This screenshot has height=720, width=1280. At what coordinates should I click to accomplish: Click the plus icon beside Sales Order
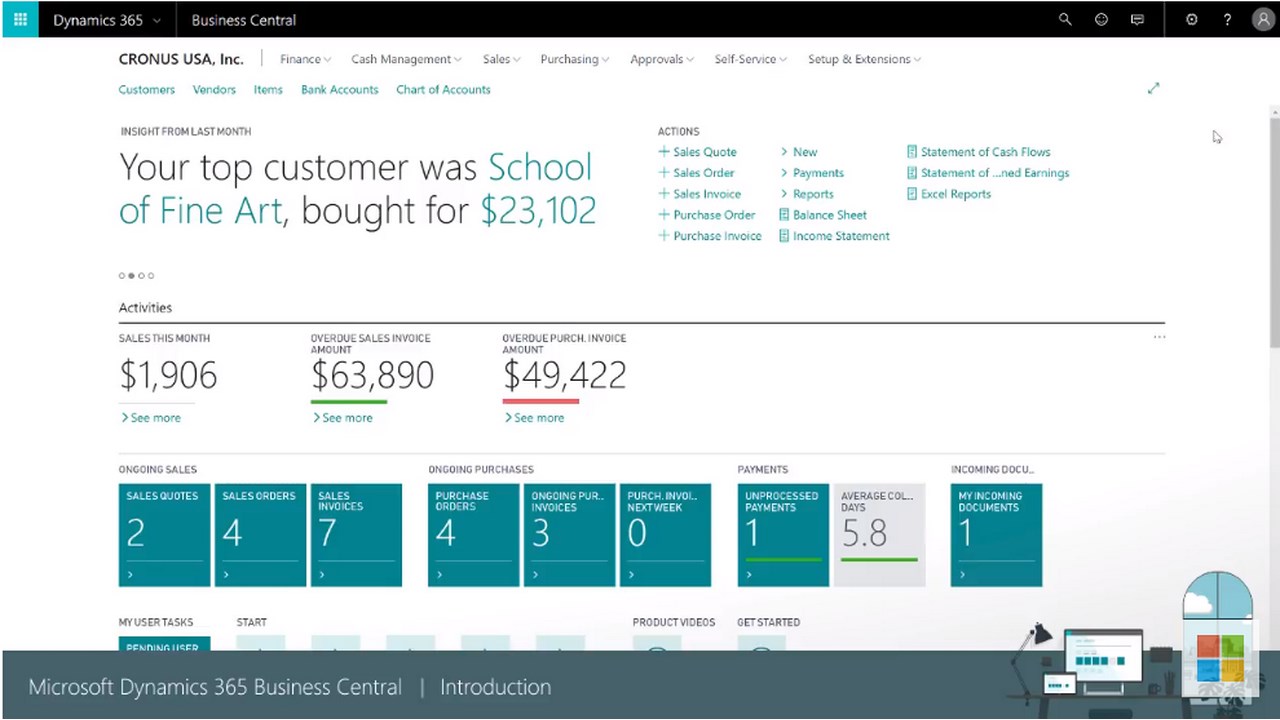(x=663, y=173)
